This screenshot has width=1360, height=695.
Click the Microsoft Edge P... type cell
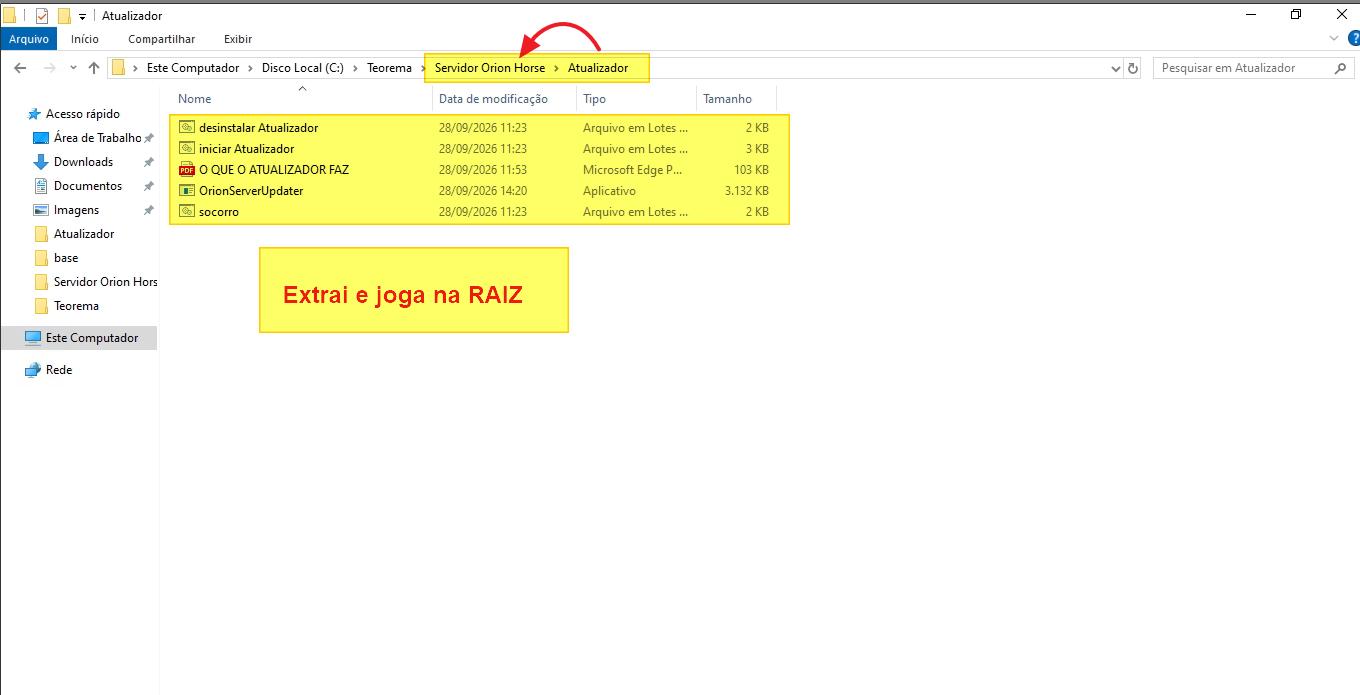pos(634,170)
